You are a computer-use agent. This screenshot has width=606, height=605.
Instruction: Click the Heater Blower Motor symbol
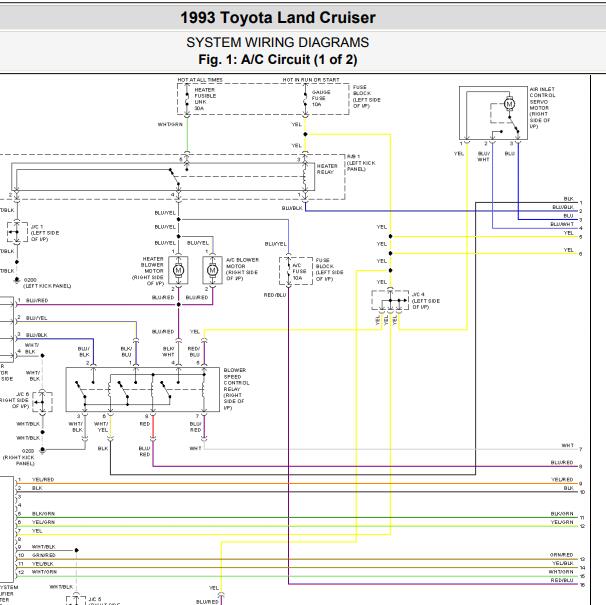pyautogui.click(x=179, y=270)
